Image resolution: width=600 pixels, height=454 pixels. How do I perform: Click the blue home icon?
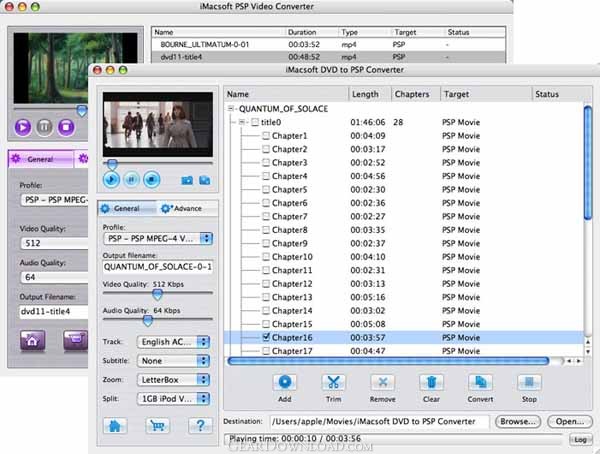click(x=115, y=426)
